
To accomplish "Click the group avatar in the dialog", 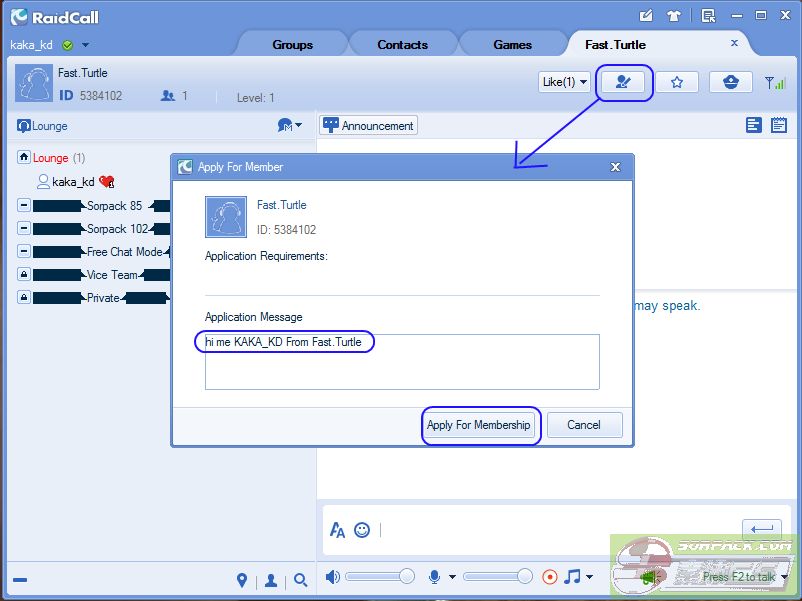I will pyautogui.click(x=226, y=217).
